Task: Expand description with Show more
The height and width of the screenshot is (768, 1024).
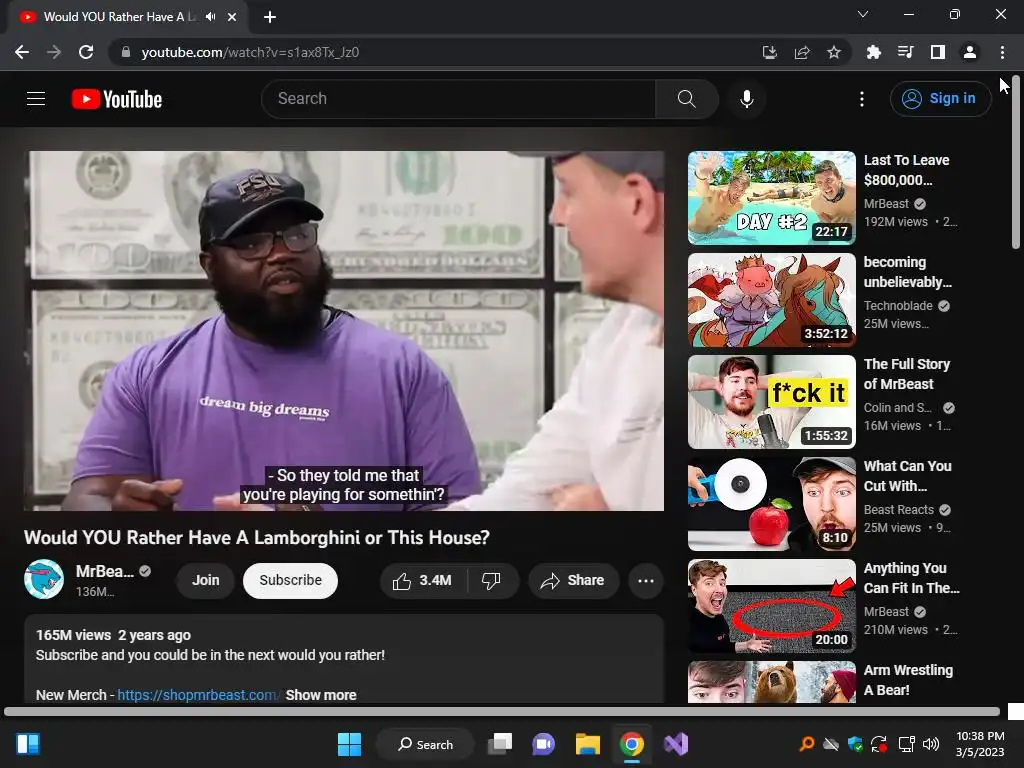Action: click(321, 695)
